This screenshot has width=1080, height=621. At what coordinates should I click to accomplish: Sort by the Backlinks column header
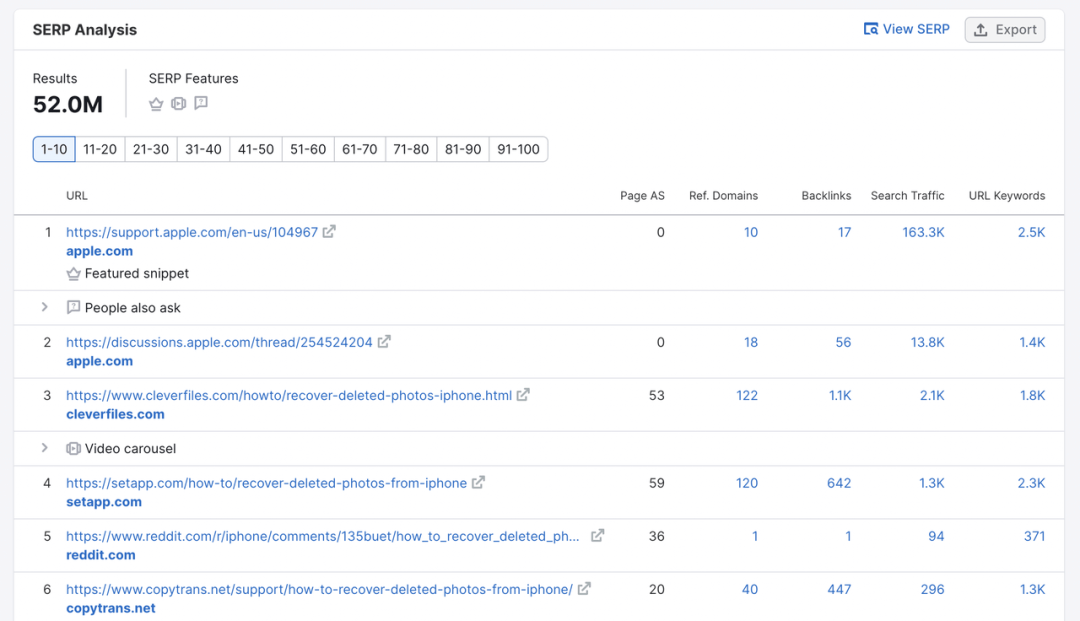pos(826,196)
